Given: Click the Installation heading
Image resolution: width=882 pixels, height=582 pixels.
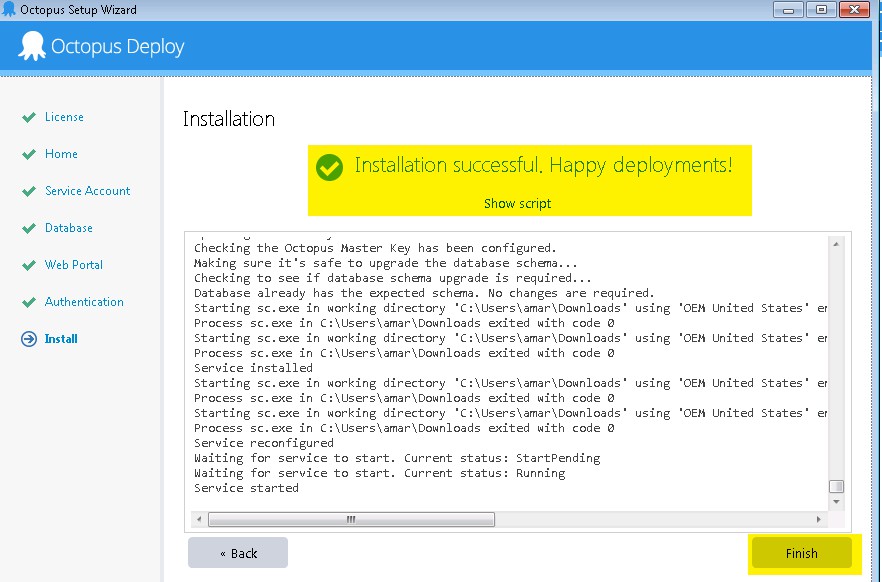Looking at the screenshot, I should click(229, 119).
